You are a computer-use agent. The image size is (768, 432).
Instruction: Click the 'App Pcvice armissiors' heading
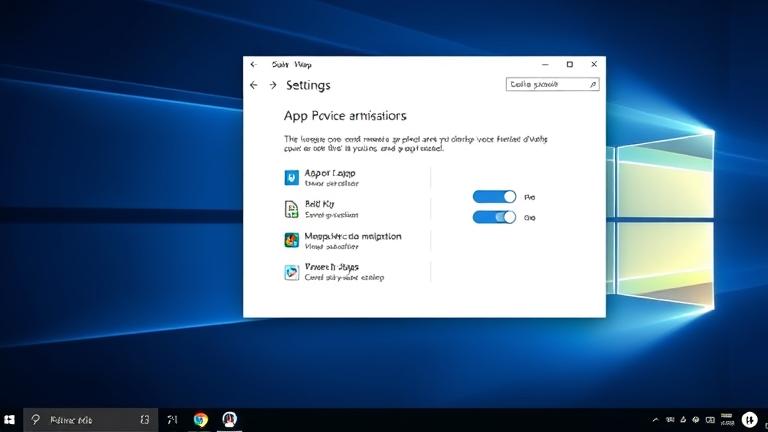coord(345,116)
